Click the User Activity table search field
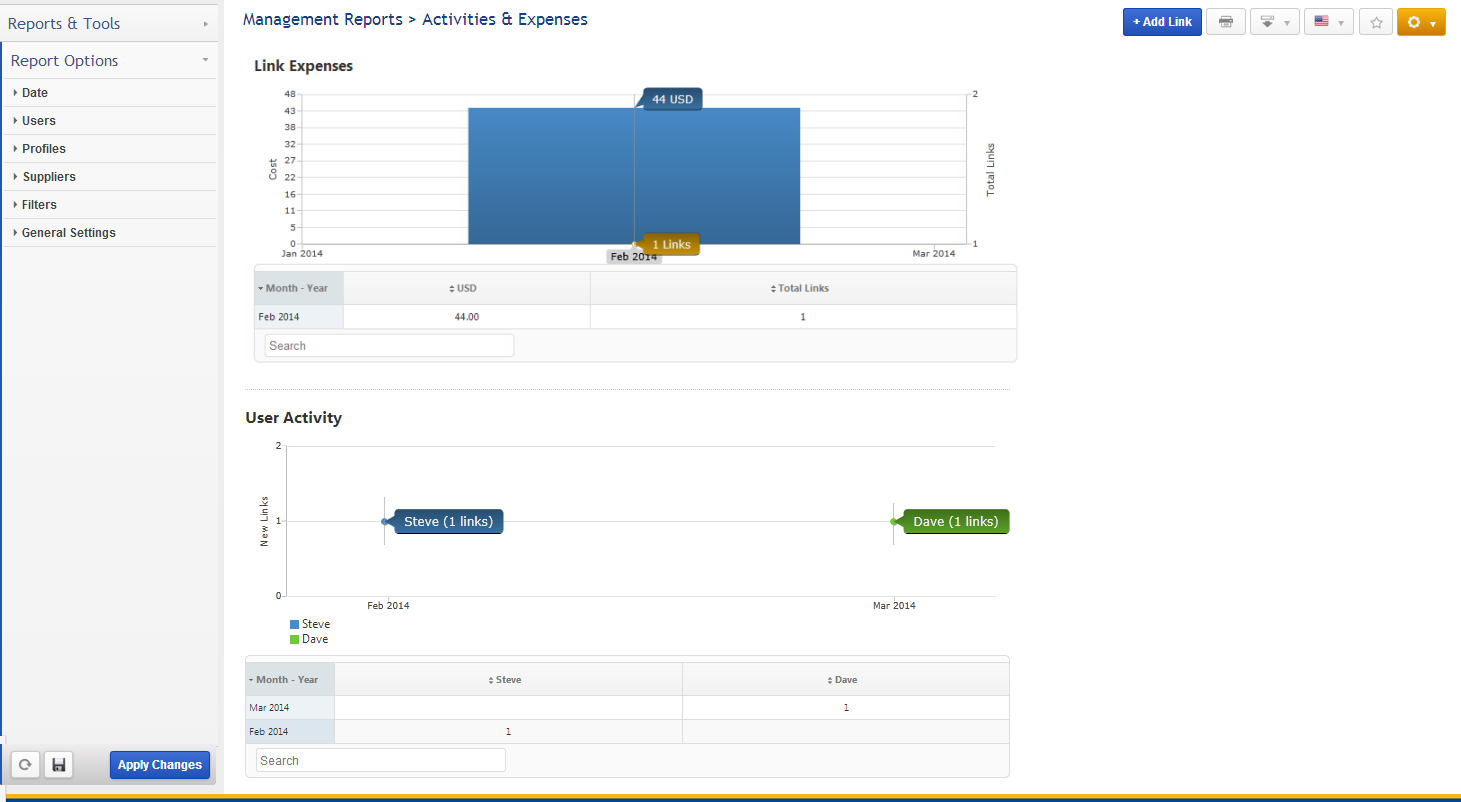 click(380, 761)
